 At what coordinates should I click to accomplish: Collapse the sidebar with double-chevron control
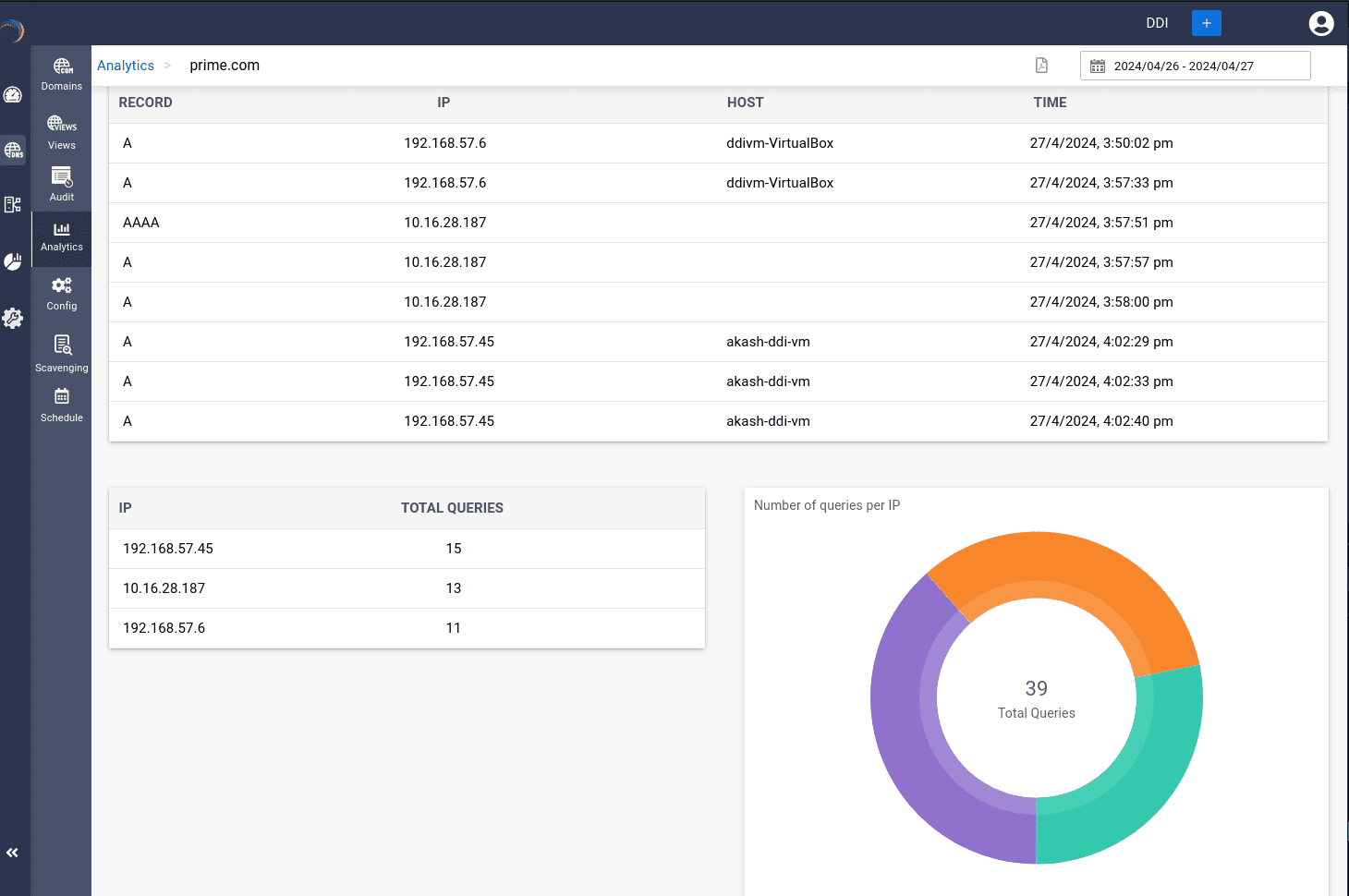click(13, 852)
